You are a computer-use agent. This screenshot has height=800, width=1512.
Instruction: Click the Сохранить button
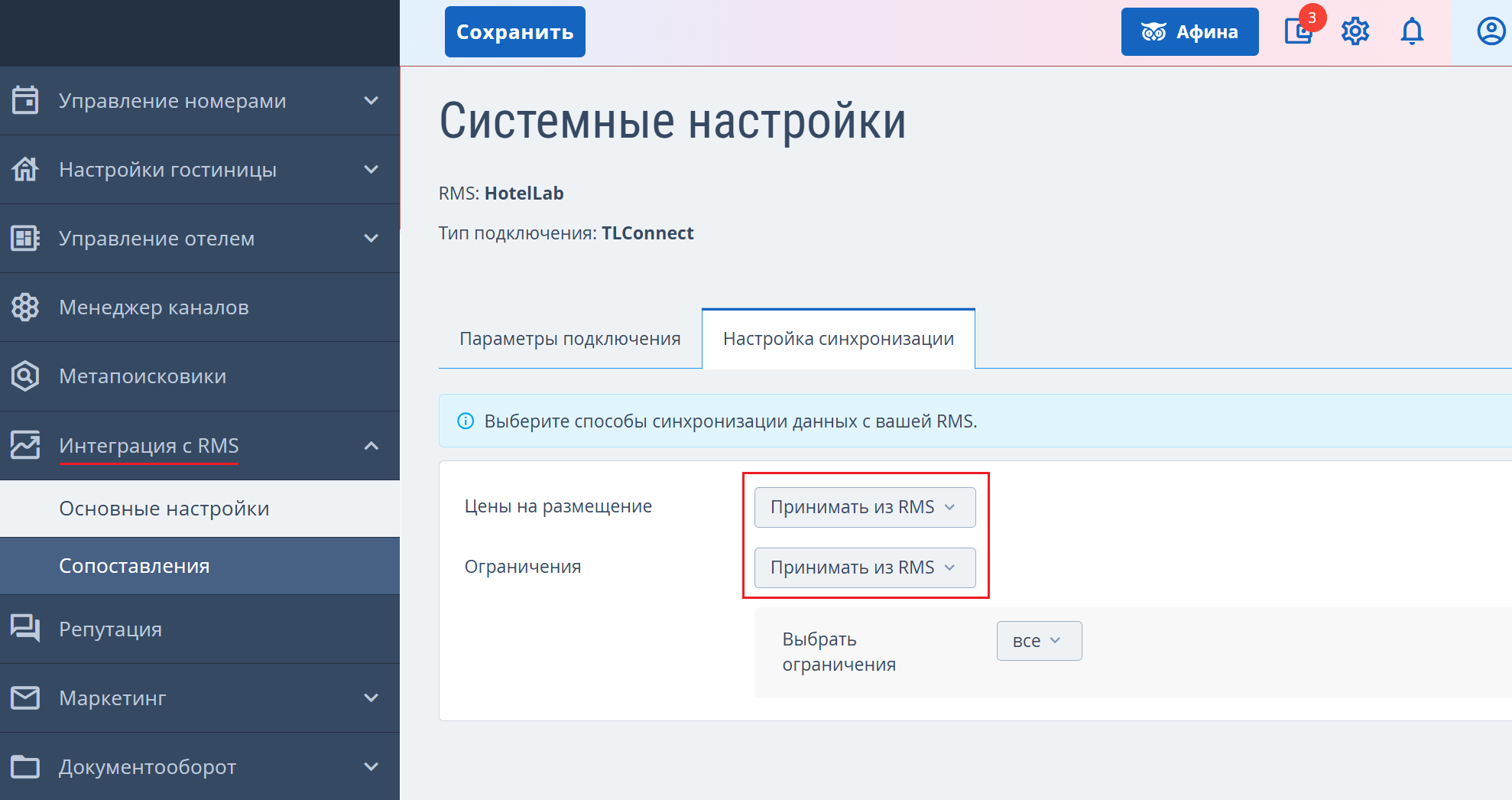click(515, 31)
